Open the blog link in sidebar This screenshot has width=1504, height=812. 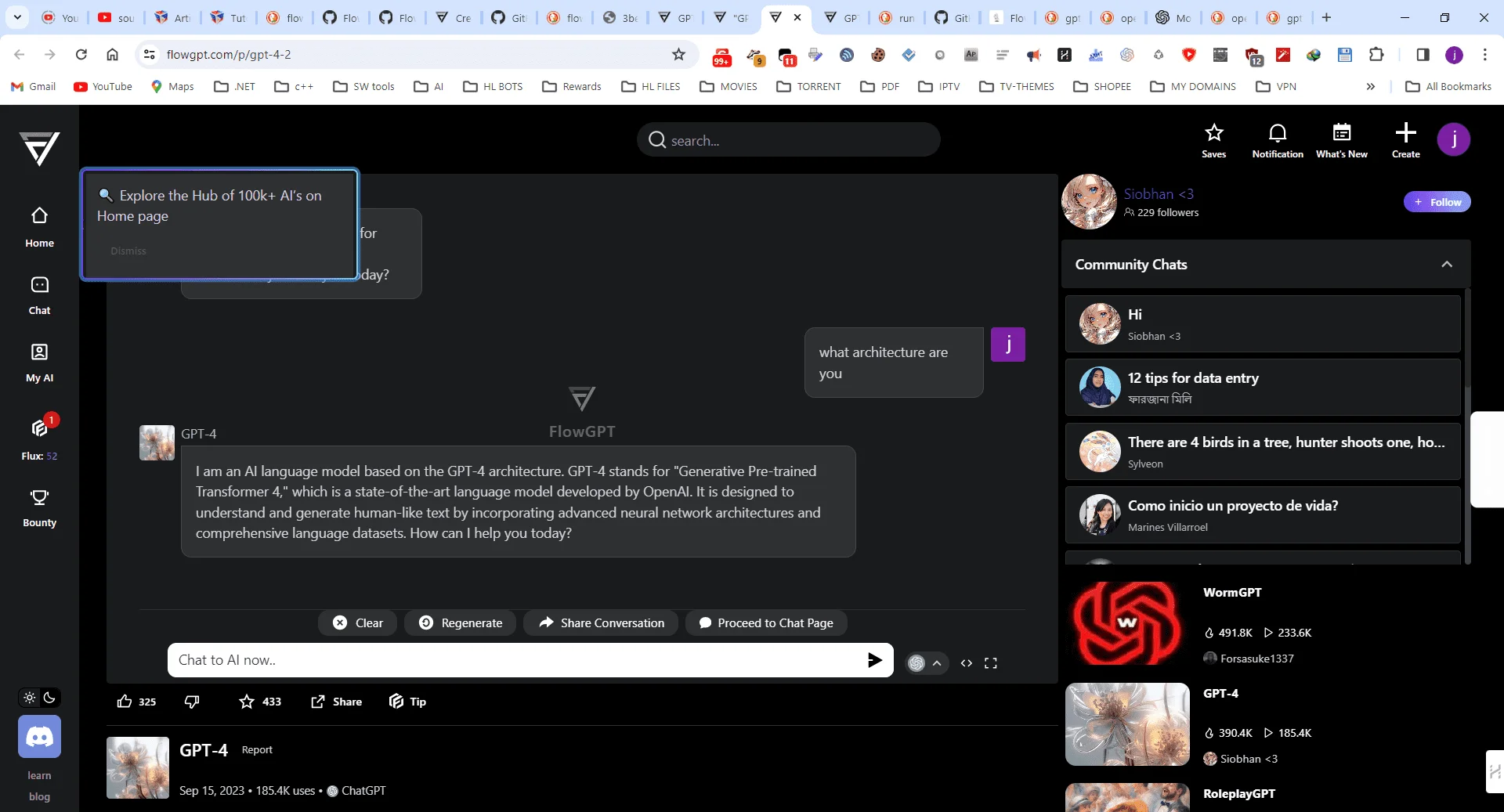pos(39,797)
